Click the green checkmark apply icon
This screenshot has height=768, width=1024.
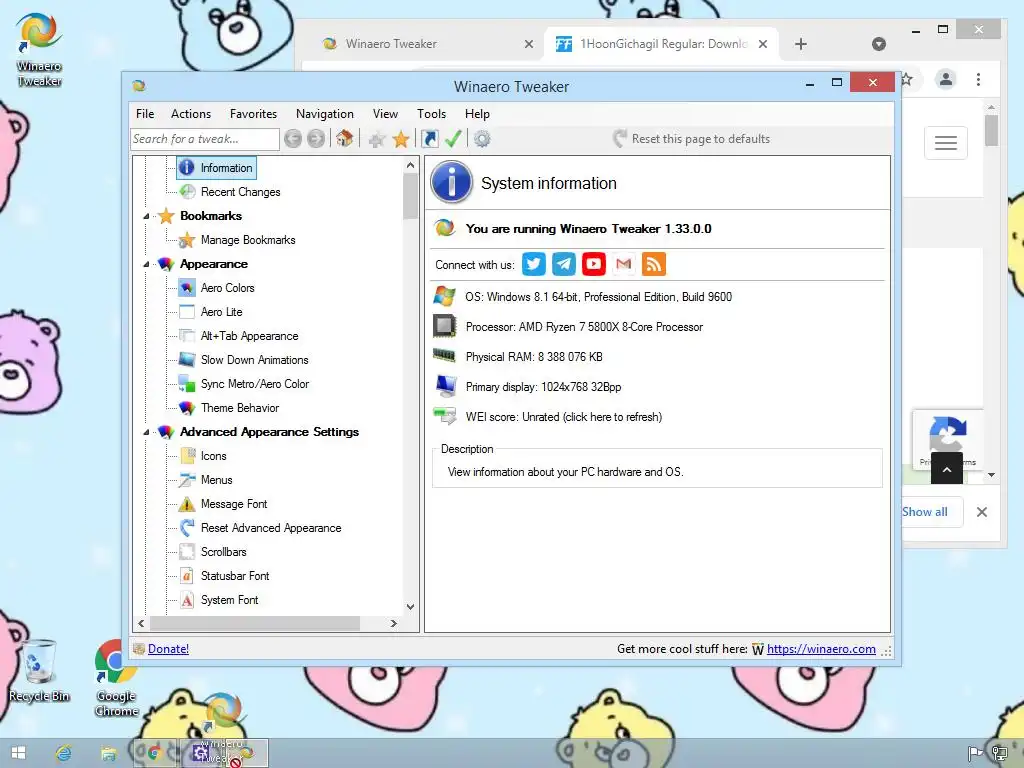tap(453, 138)
